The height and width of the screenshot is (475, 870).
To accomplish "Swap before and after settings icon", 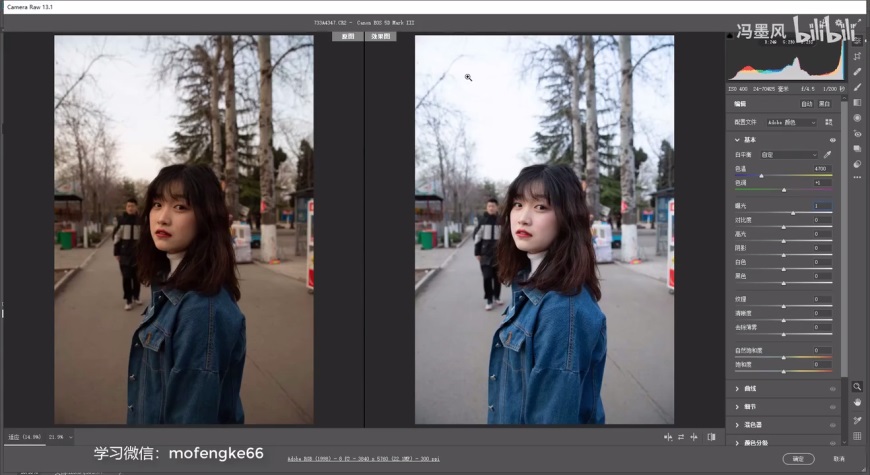I will pos(681,437).
